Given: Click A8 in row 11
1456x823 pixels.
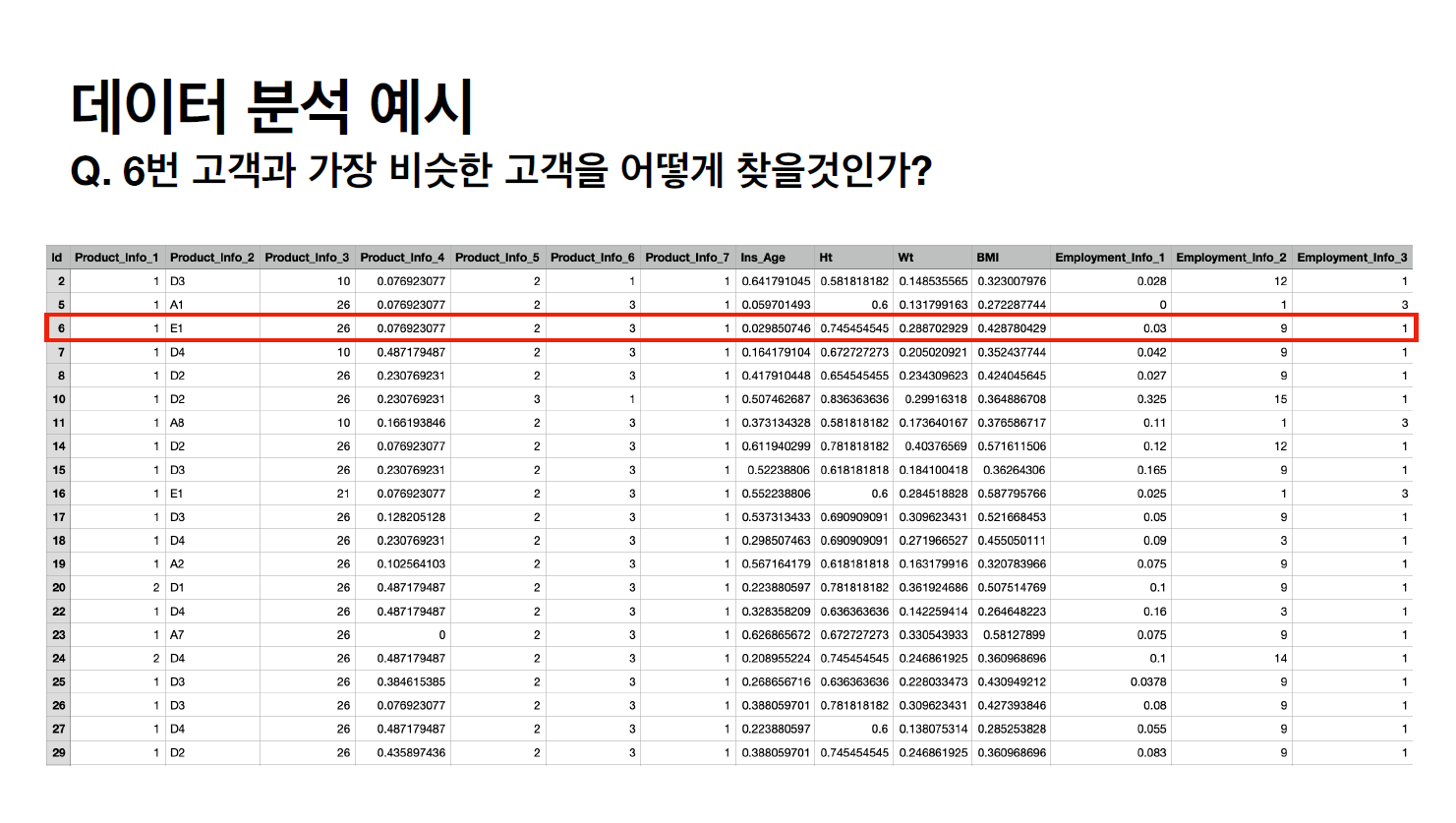Looking at the screenshot, I should point(177,423).
